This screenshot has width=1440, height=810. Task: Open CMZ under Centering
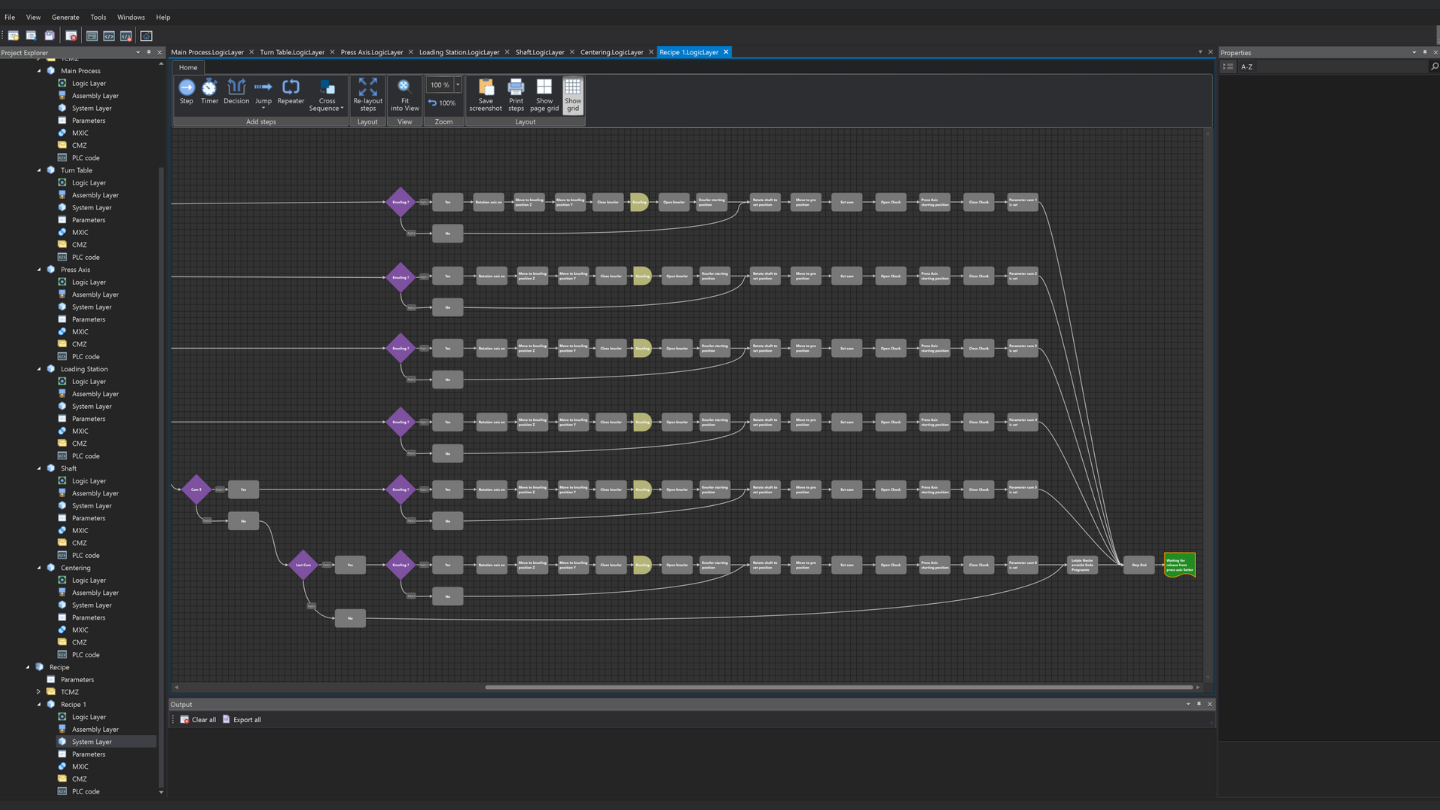79,642
